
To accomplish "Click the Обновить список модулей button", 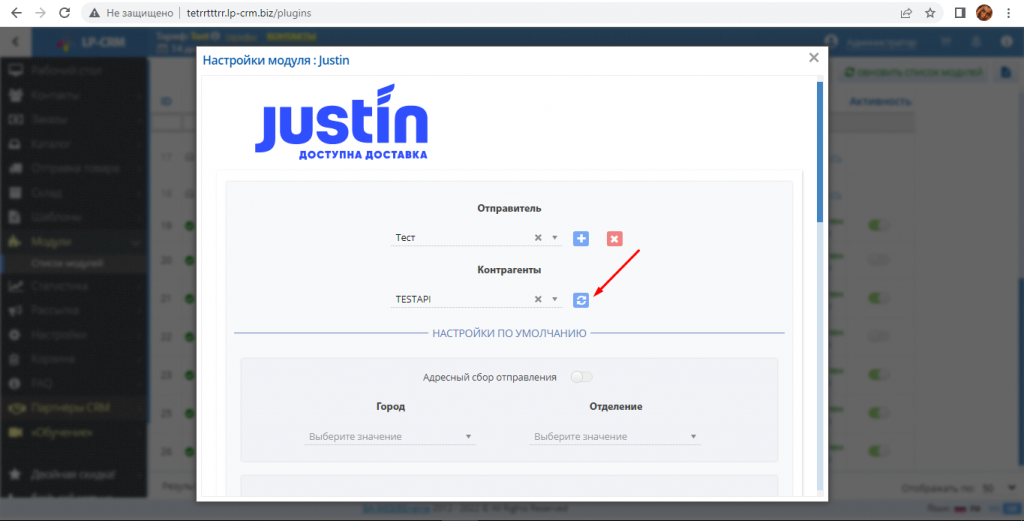I will pos(914,72).
